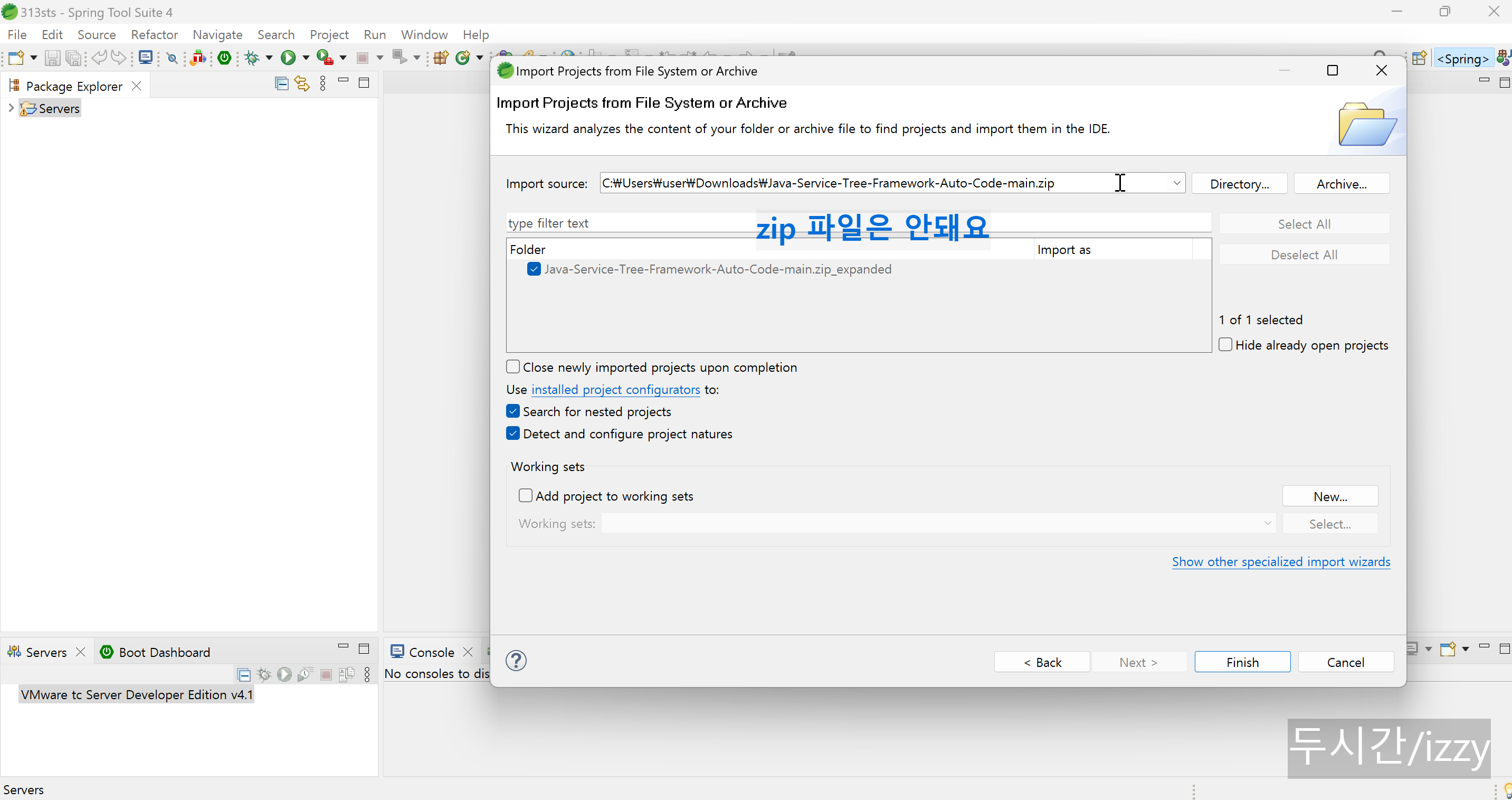This screenshot has width=1512, height=800.
Task: Click the green Spring Boot power icon in toolbar
Action: (224, 58)
